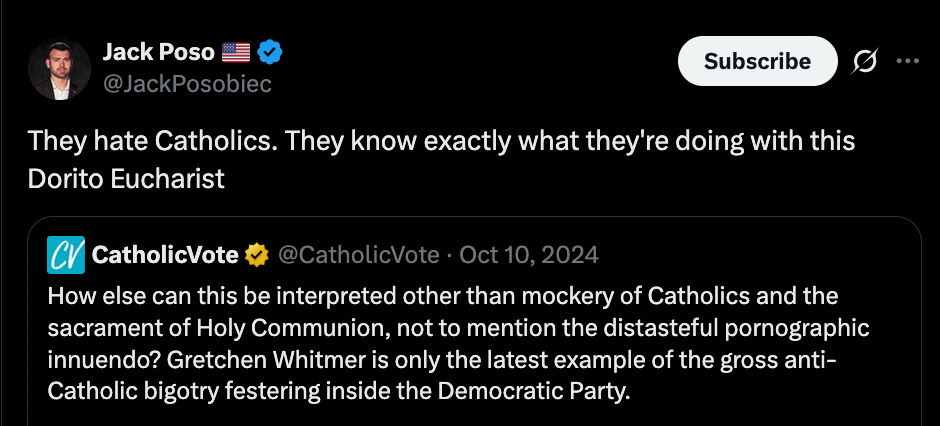Image resolution: width=940 pixels, height=426 pixels.
Task: Click the Grok slashed-circle icon
Action: [862, 61]
